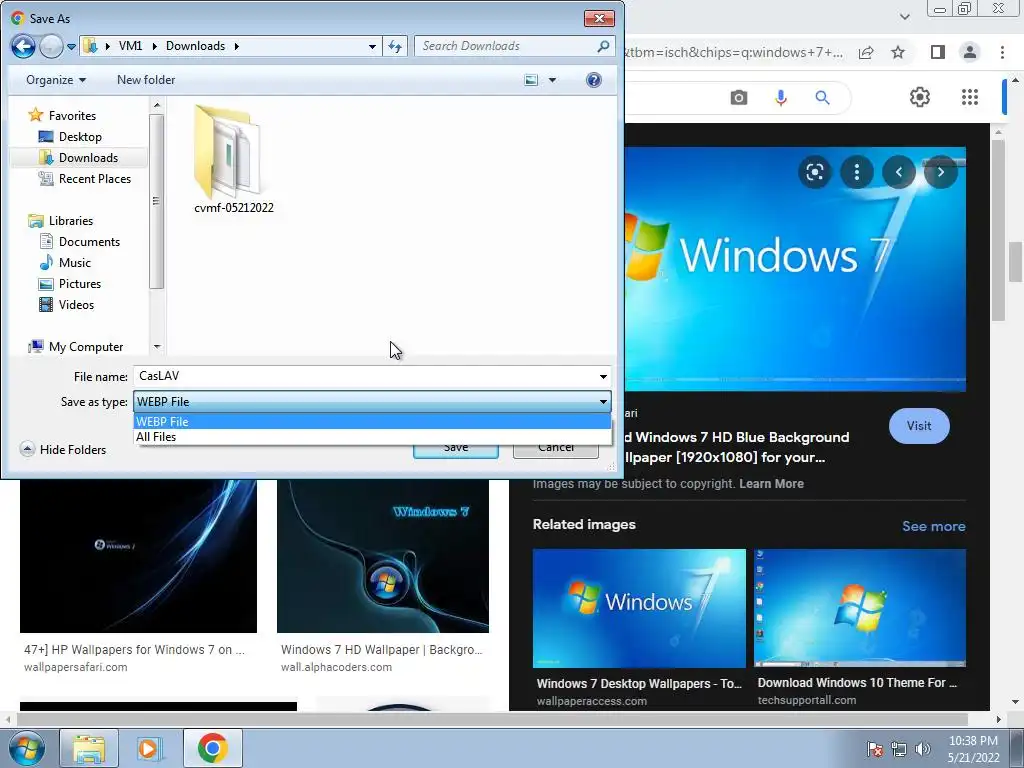Click the address bar history dropdown arrow
Viewport: 1024px width, 768px height.
[x=372, y=46]
